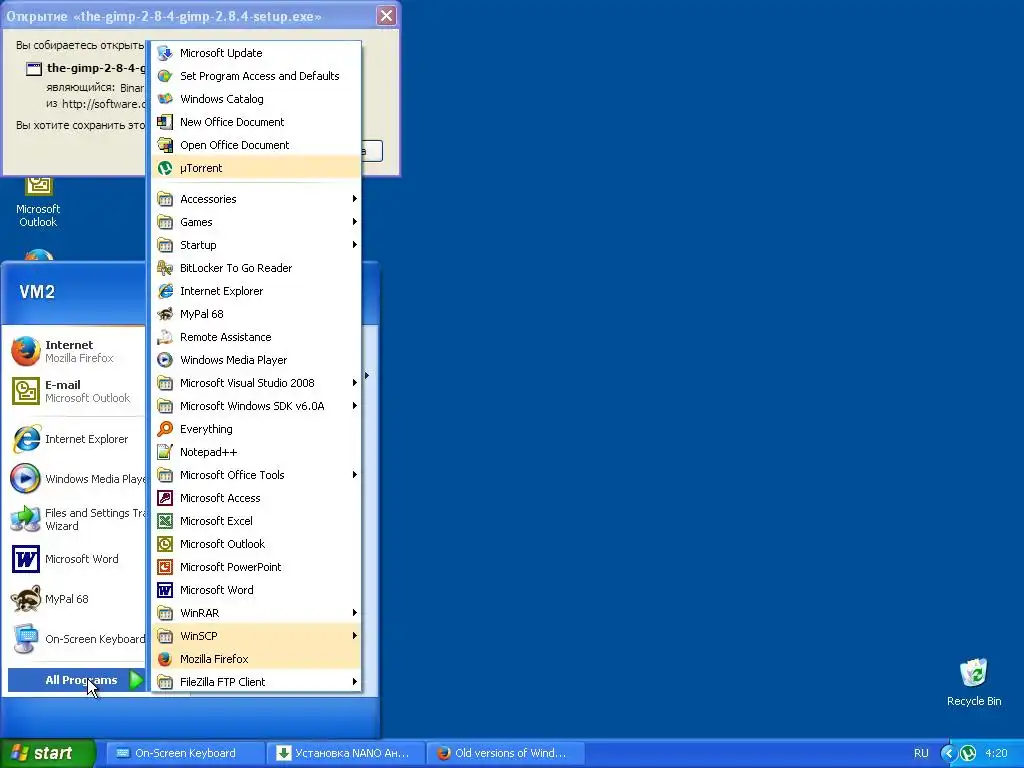Switch to On-Screen Keyboard taskbar button

(x=185, y=753)
